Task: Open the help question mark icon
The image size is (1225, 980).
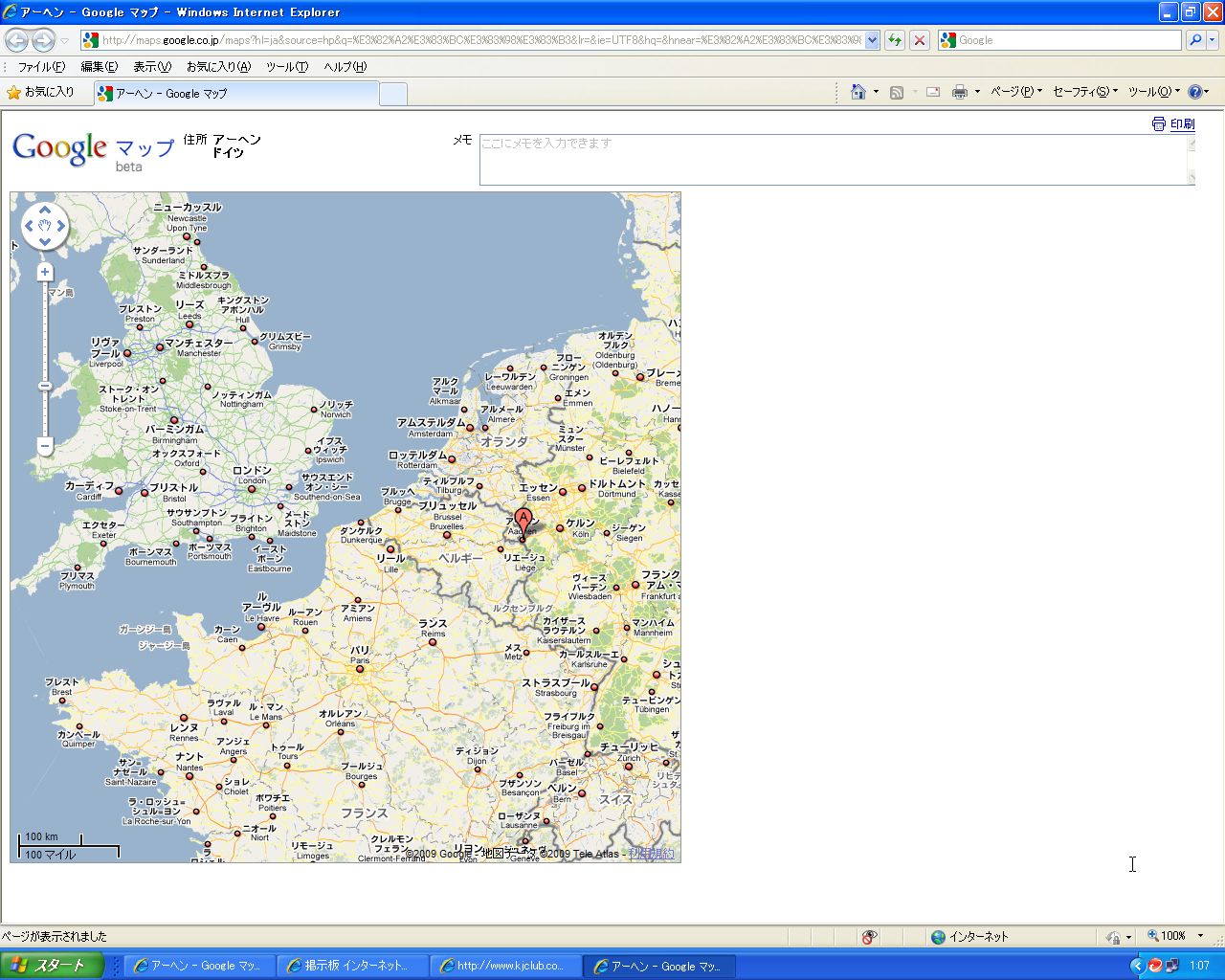Action: tap(1194, 92)
